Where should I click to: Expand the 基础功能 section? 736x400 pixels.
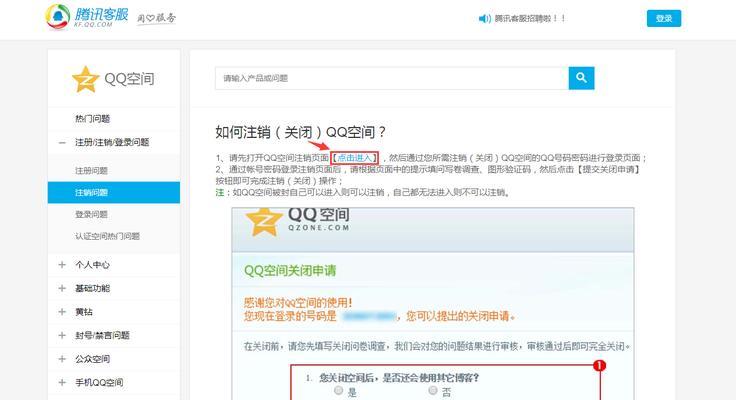point(62,288)
